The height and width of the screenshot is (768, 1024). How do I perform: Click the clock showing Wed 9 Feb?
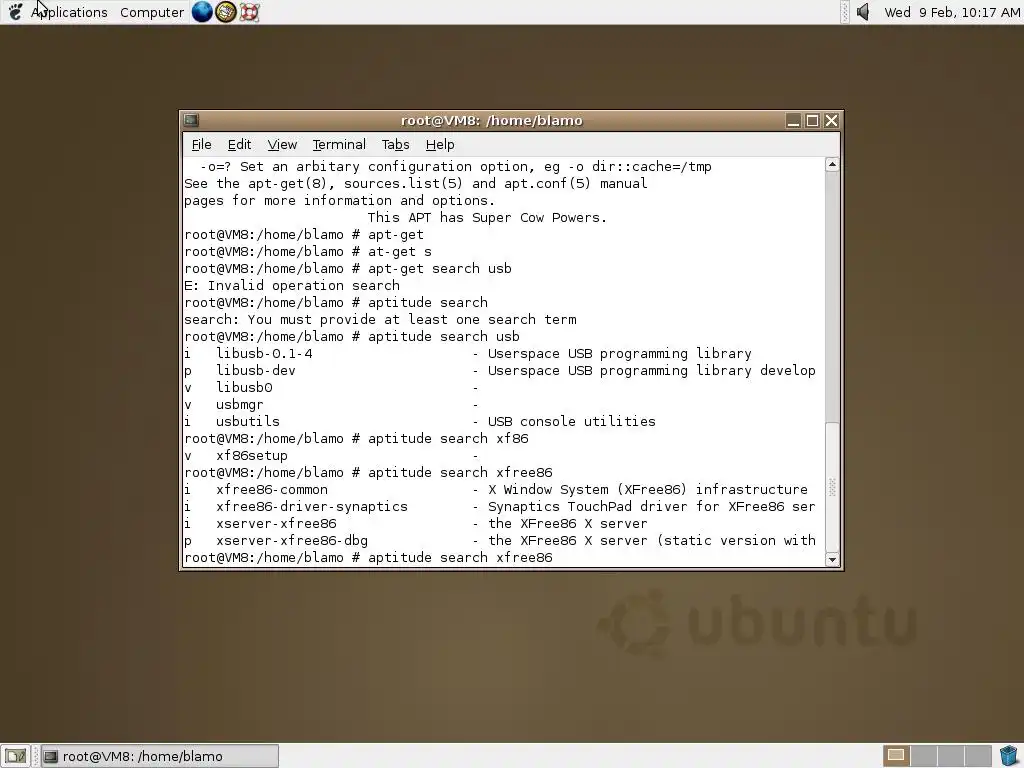[x=952, y=12]
